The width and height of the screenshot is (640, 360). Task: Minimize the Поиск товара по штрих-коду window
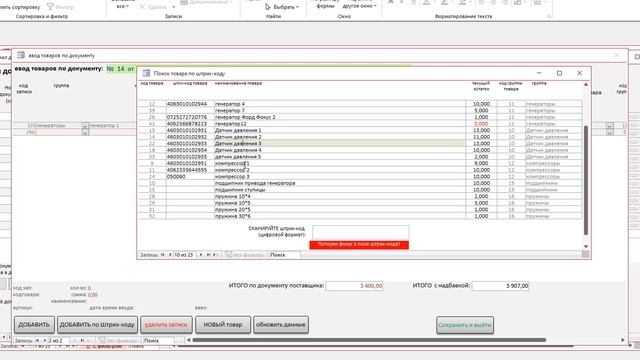(x=539, y=73)
